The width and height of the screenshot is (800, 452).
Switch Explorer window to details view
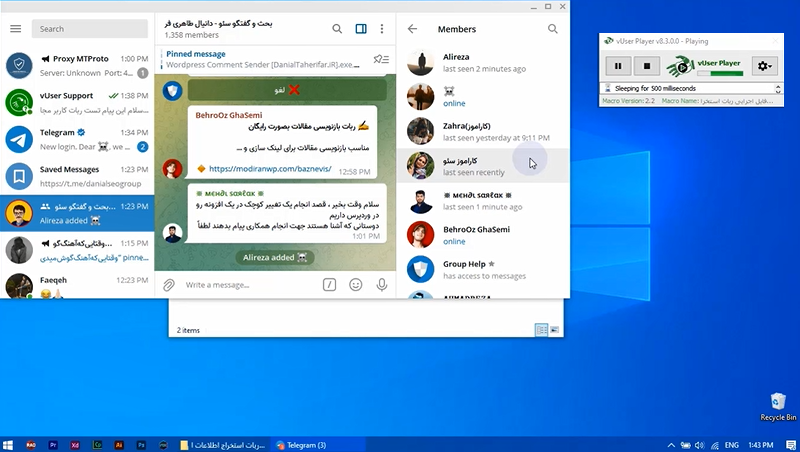point(541,330)
